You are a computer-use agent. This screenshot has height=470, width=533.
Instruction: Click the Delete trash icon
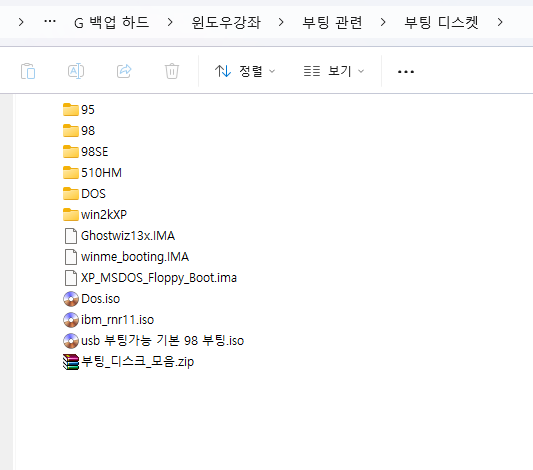pyautogui.click(x=172, y=71)
